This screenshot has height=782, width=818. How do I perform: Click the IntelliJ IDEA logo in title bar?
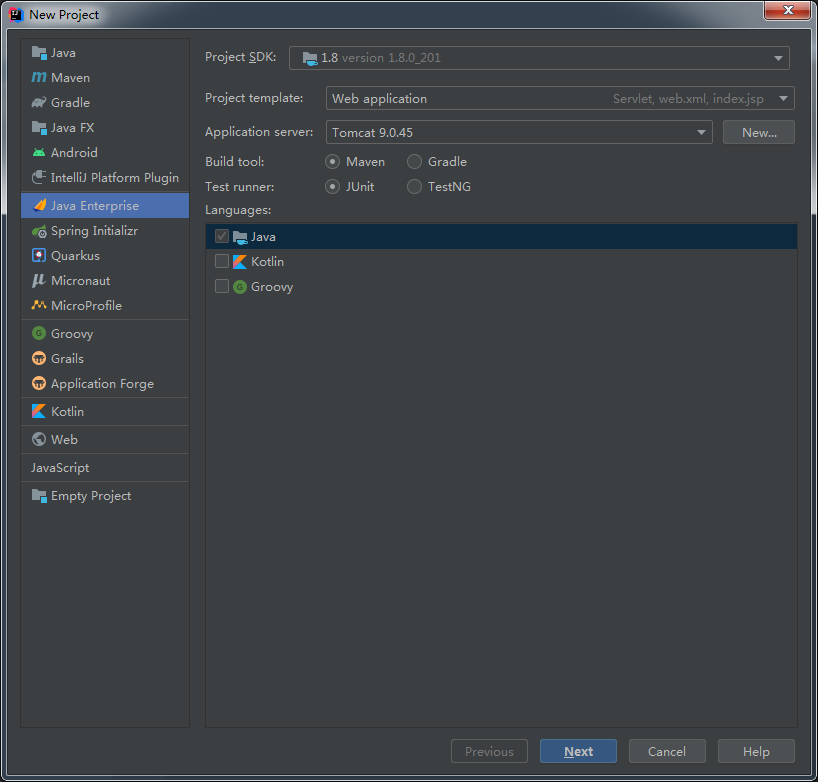(x=16, y=15)
